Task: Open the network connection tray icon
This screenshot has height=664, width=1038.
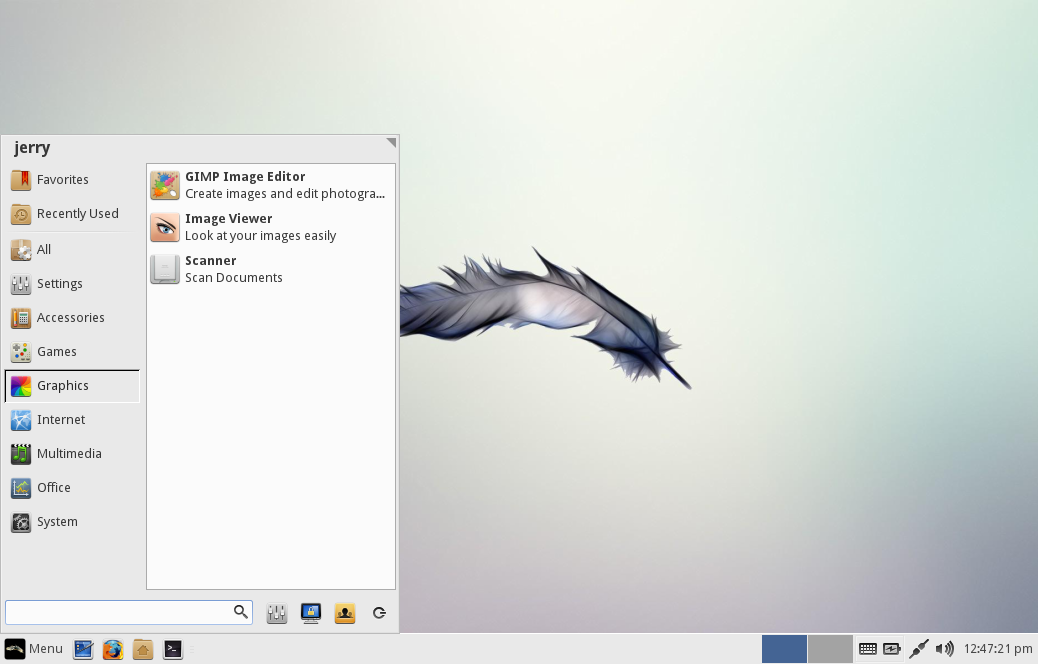Action: point(919,649)
